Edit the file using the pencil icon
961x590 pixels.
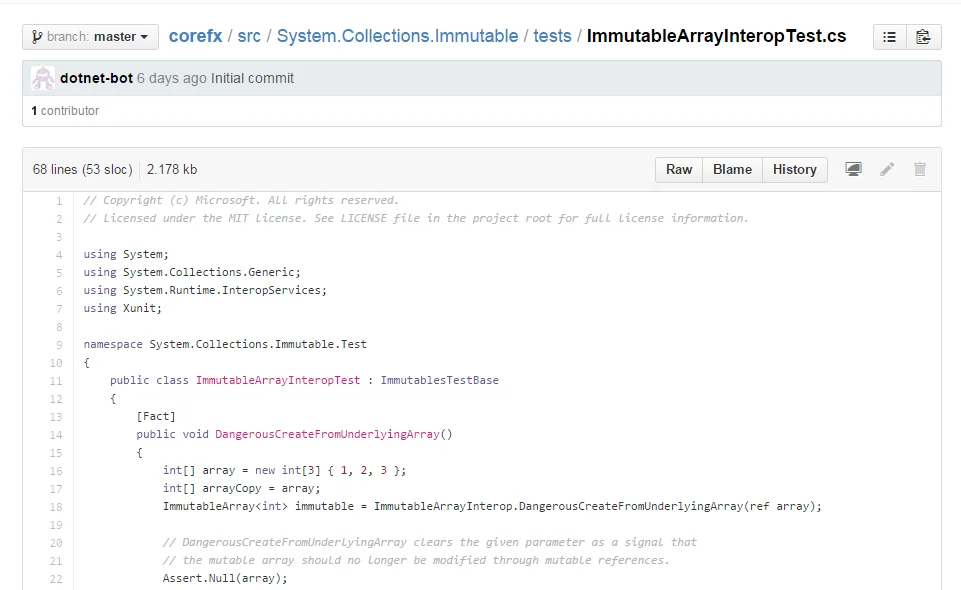(887, 169)
